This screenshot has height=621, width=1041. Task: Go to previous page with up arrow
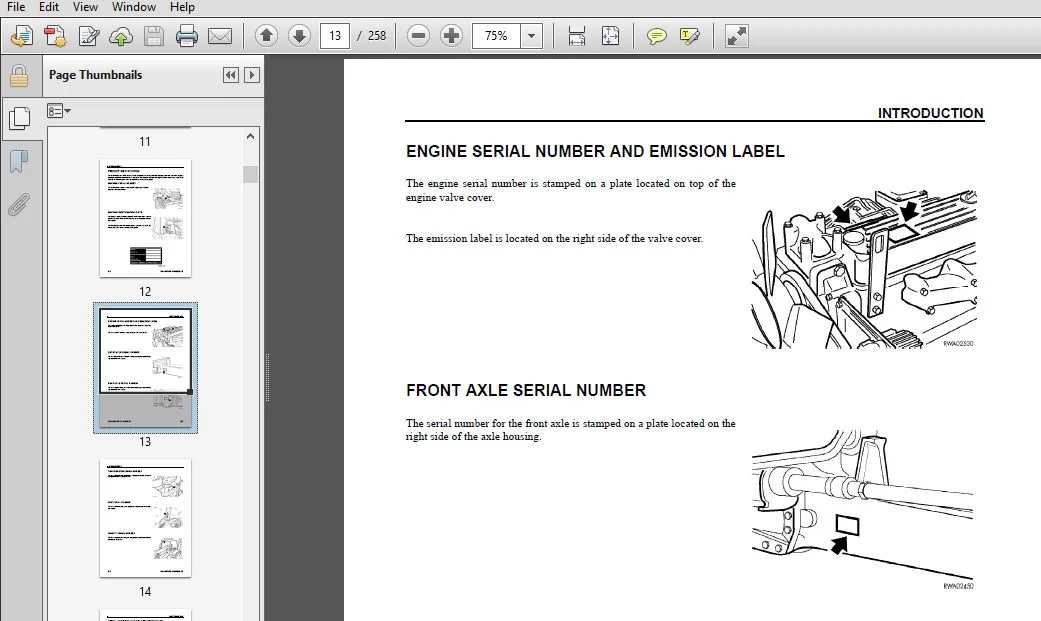pyautogui.click(x=266, y=36)
